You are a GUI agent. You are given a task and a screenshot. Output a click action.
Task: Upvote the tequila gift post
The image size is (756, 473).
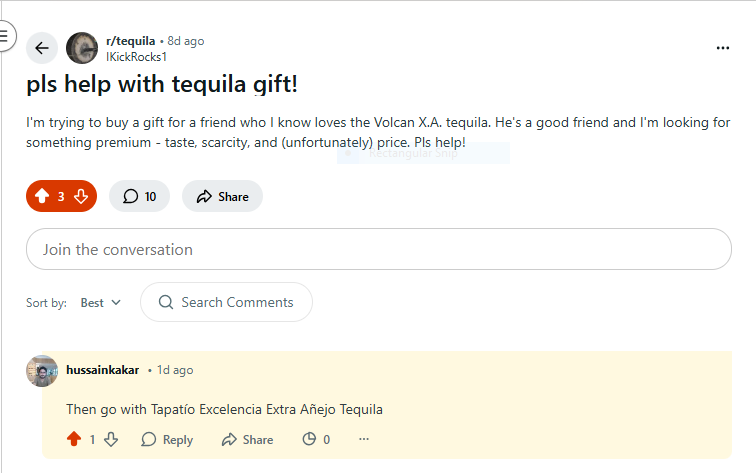(x=42, y=197)
